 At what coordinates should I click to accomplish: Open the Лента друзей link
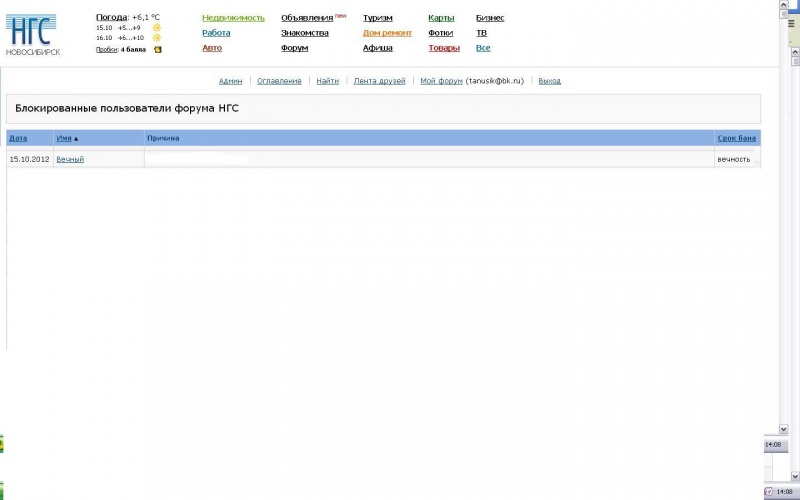coord(379,81)
